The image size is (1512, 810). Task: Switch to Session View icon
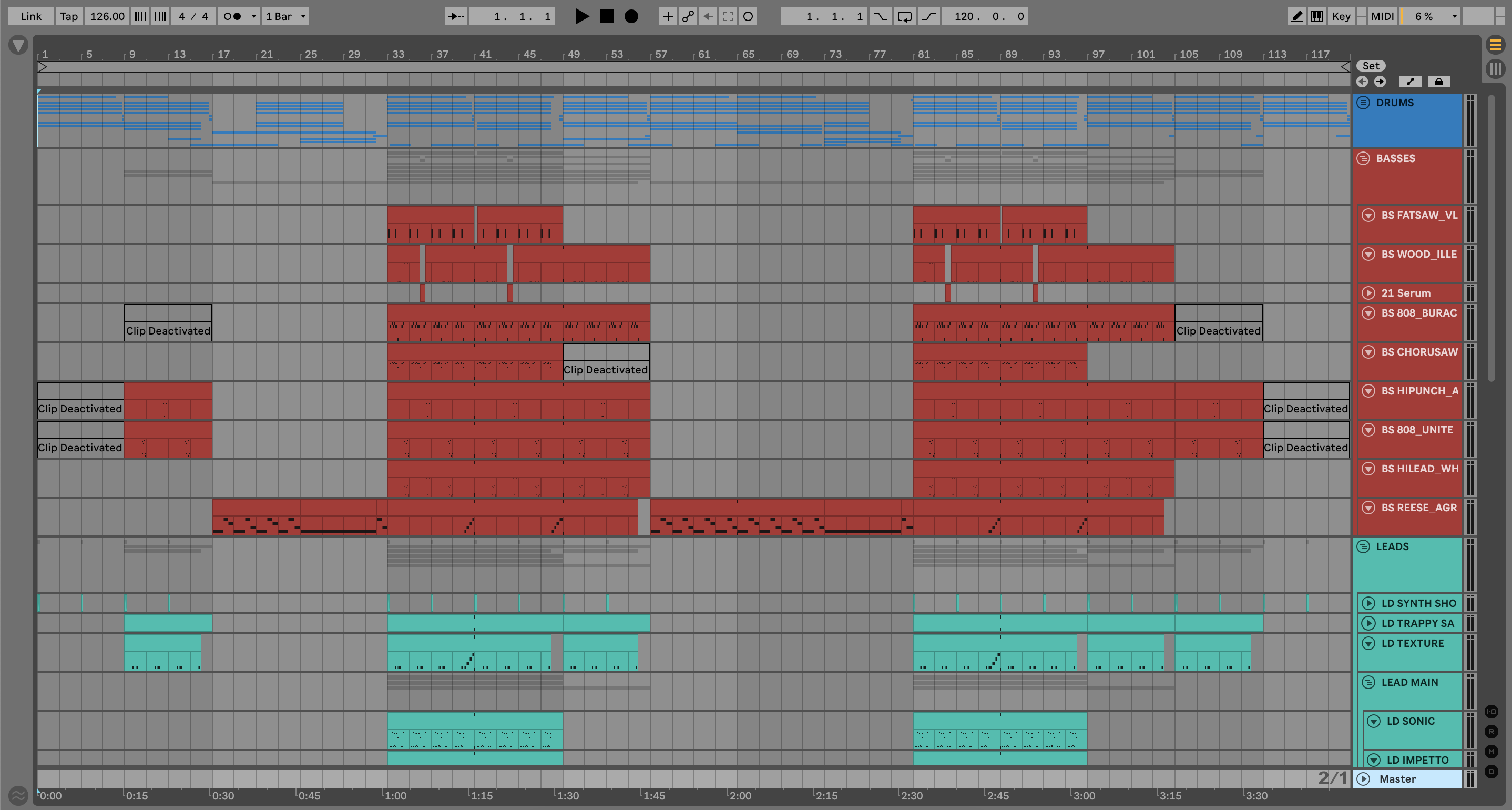pyautogui.click(x=1495, y=69)
